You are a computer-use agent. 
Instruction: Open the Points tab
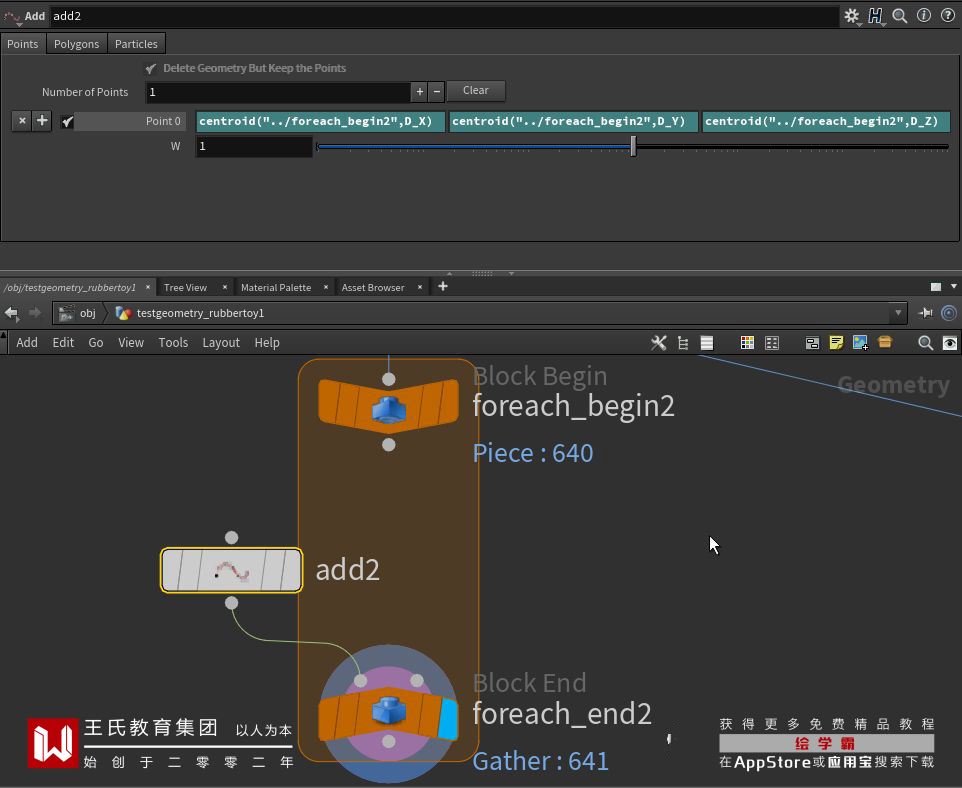(23, 44)
